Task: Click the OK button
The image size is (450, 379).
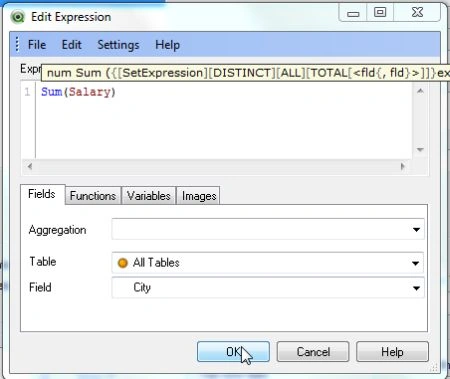Action: pyautogui.click(x=233, y=352)
